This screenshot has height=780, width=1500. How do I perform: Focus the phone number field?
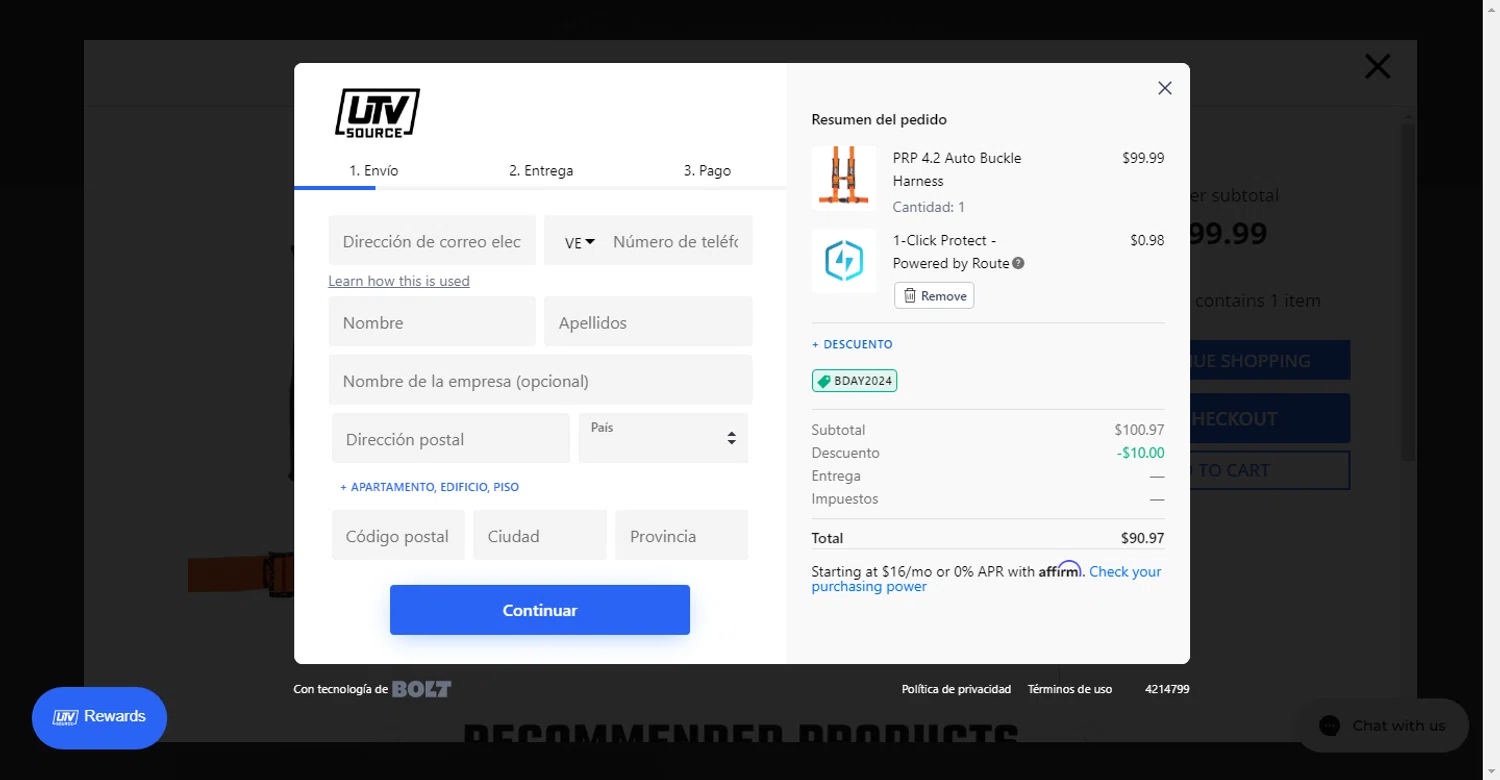[678, 241]
